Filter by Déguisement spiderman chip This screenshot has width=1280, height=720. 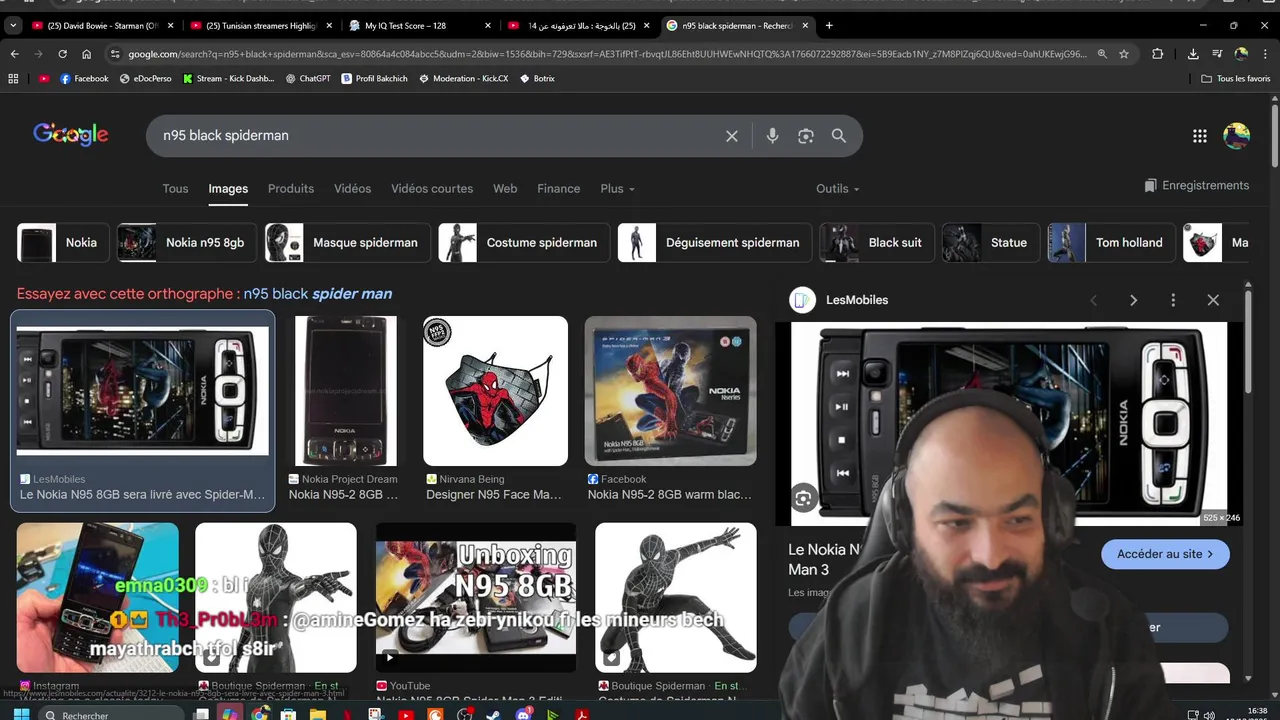tap(715, 243)
